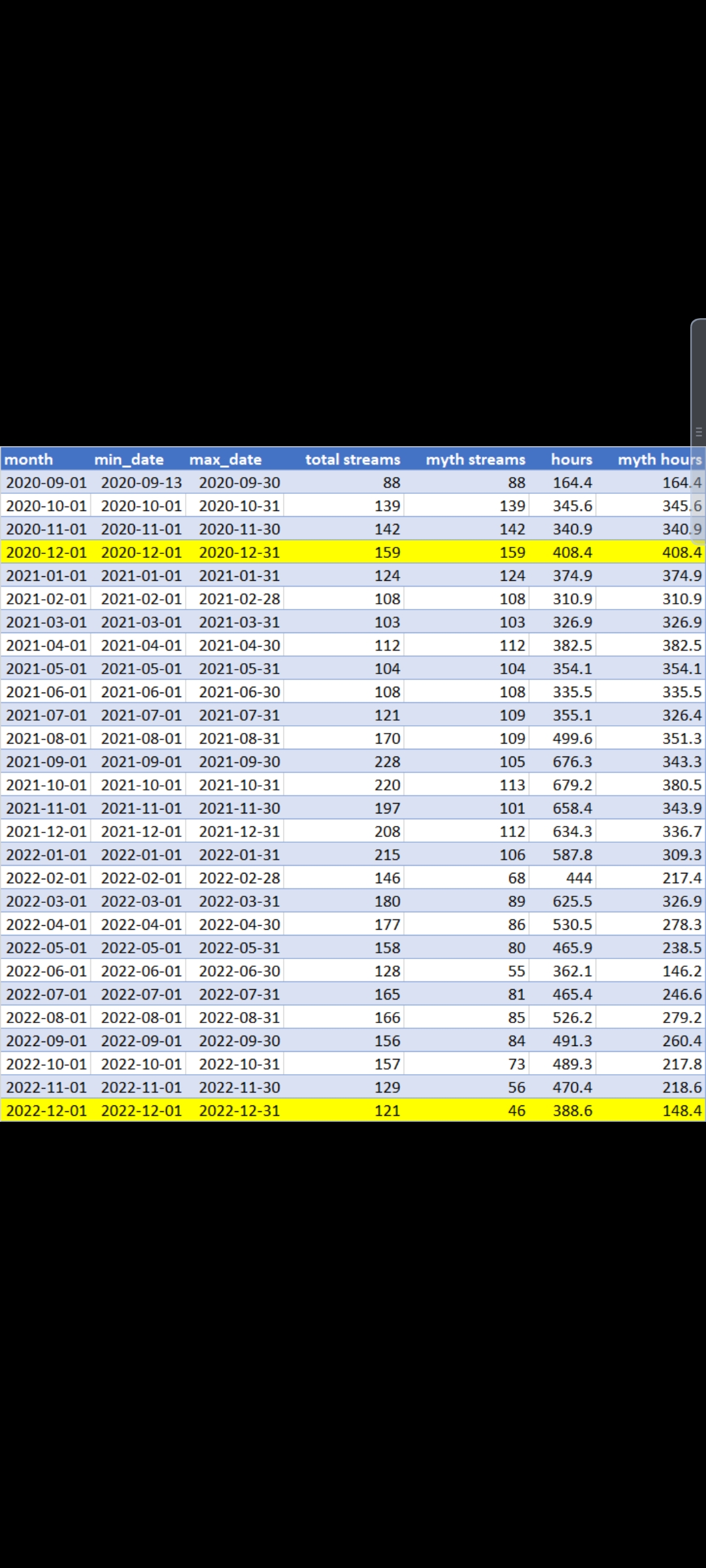Click myth hours "146.2"
The height and width of the screenshot is (1568, 706).
coord(682,971)
